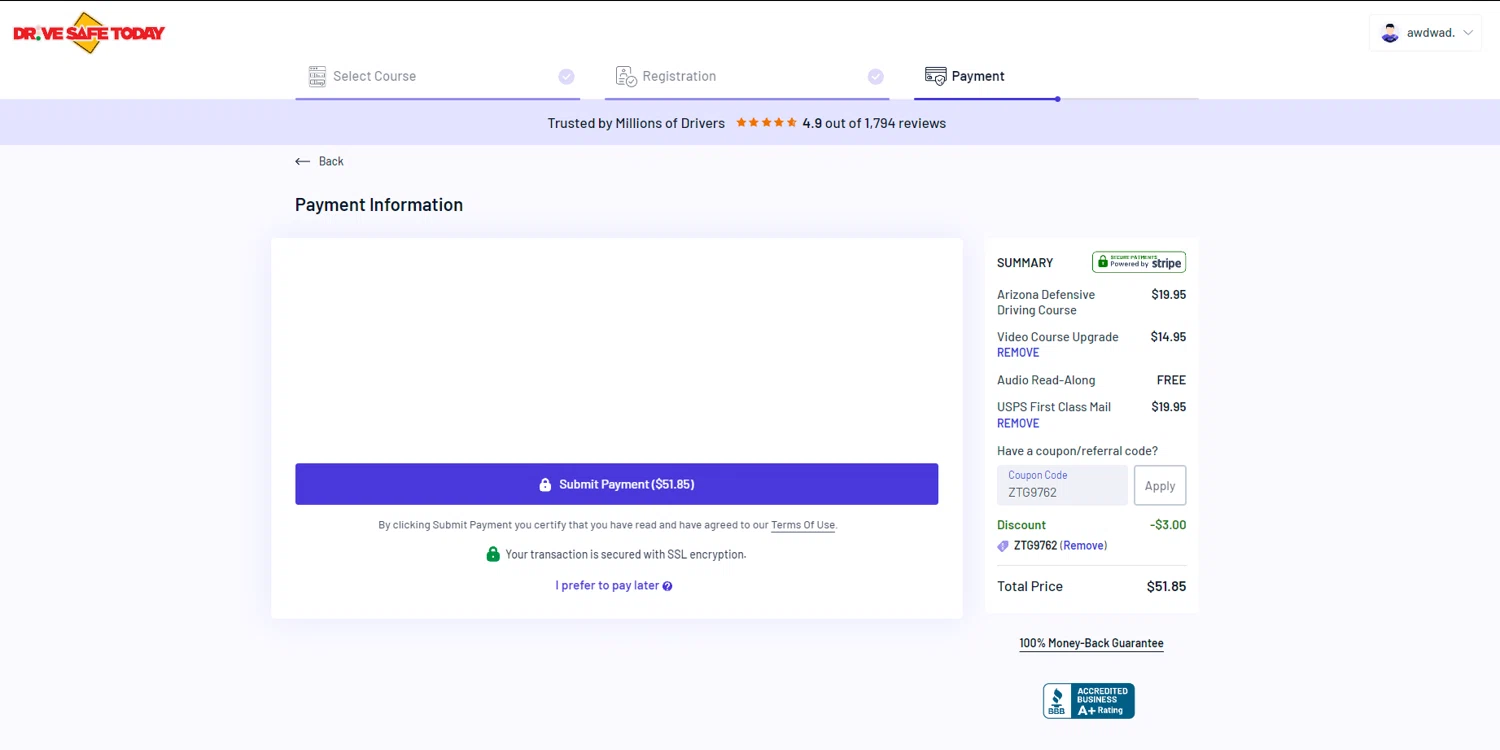Click the Drive Safe Today logo
Screen dimensions: 1500x750
click(x=89, y=33)
